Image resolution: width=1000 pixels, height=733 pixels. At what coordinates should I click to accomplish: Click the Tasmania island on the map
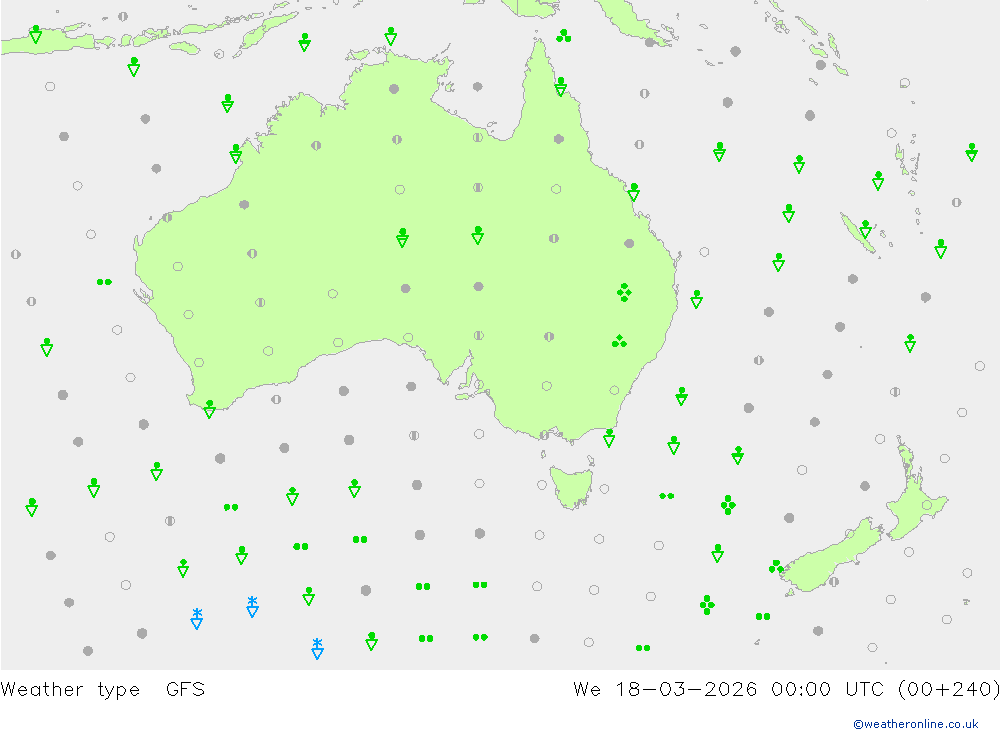[572, 486]
